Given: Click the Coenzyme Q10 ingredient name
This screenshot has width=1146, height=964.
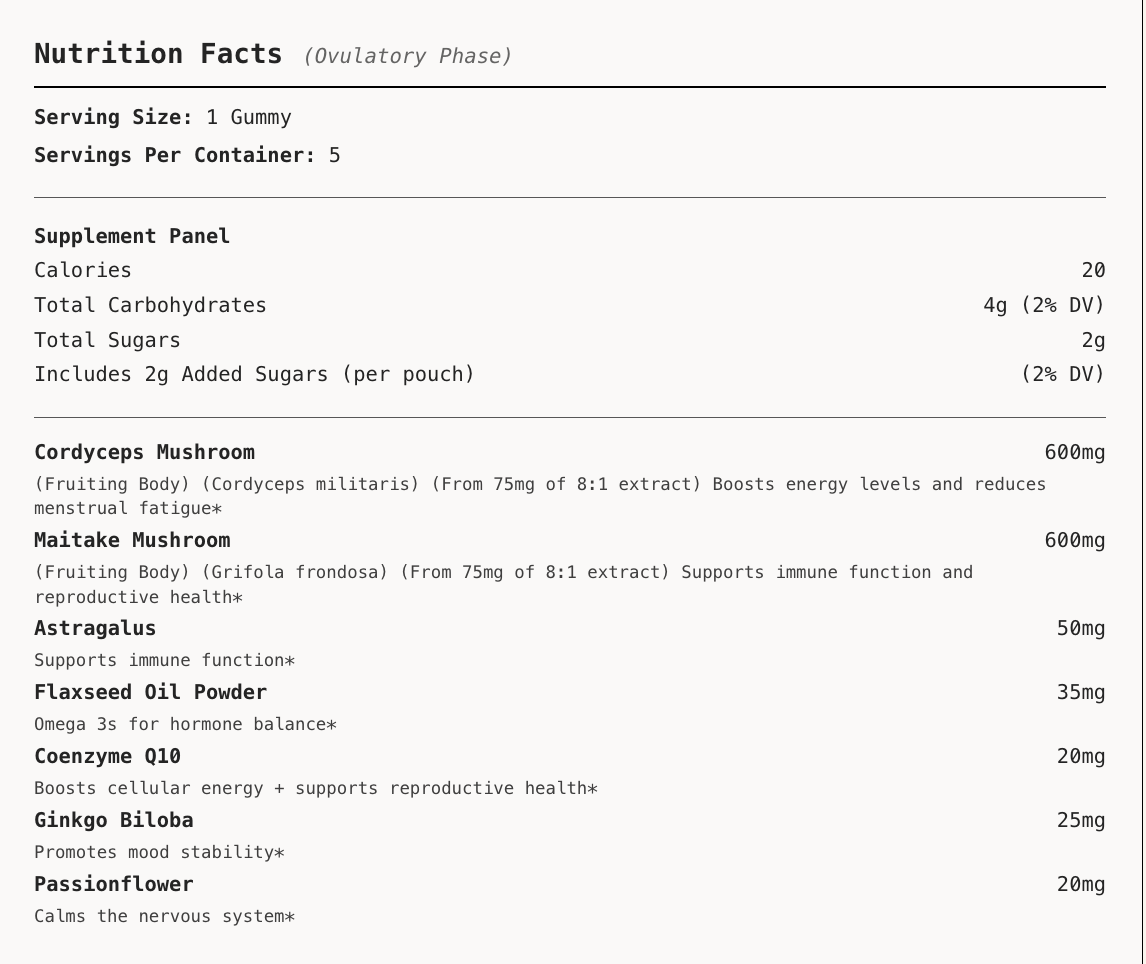Looking at the screenshot, I should pyautogui.click(x=107, y=756).
